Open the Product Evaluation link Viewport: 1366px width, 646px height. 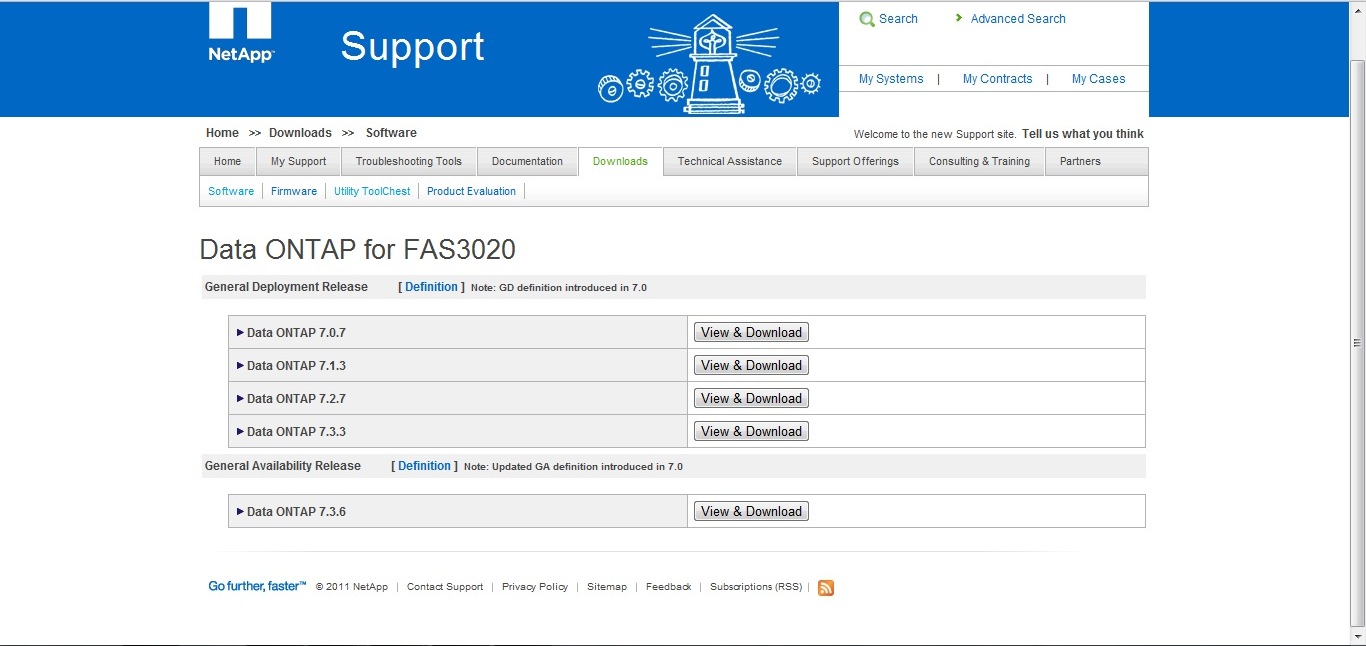[472, 191]
